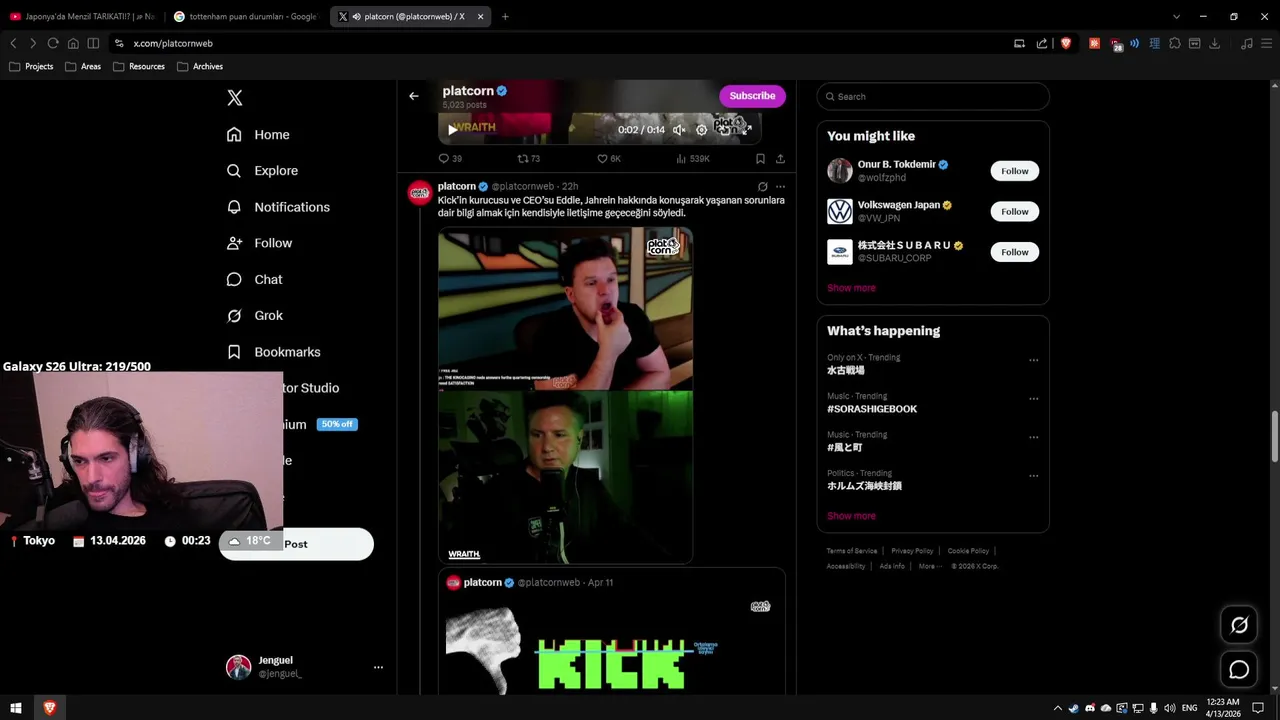Switch to the Japonya'da Menzil TARIKATI tab

84,16
